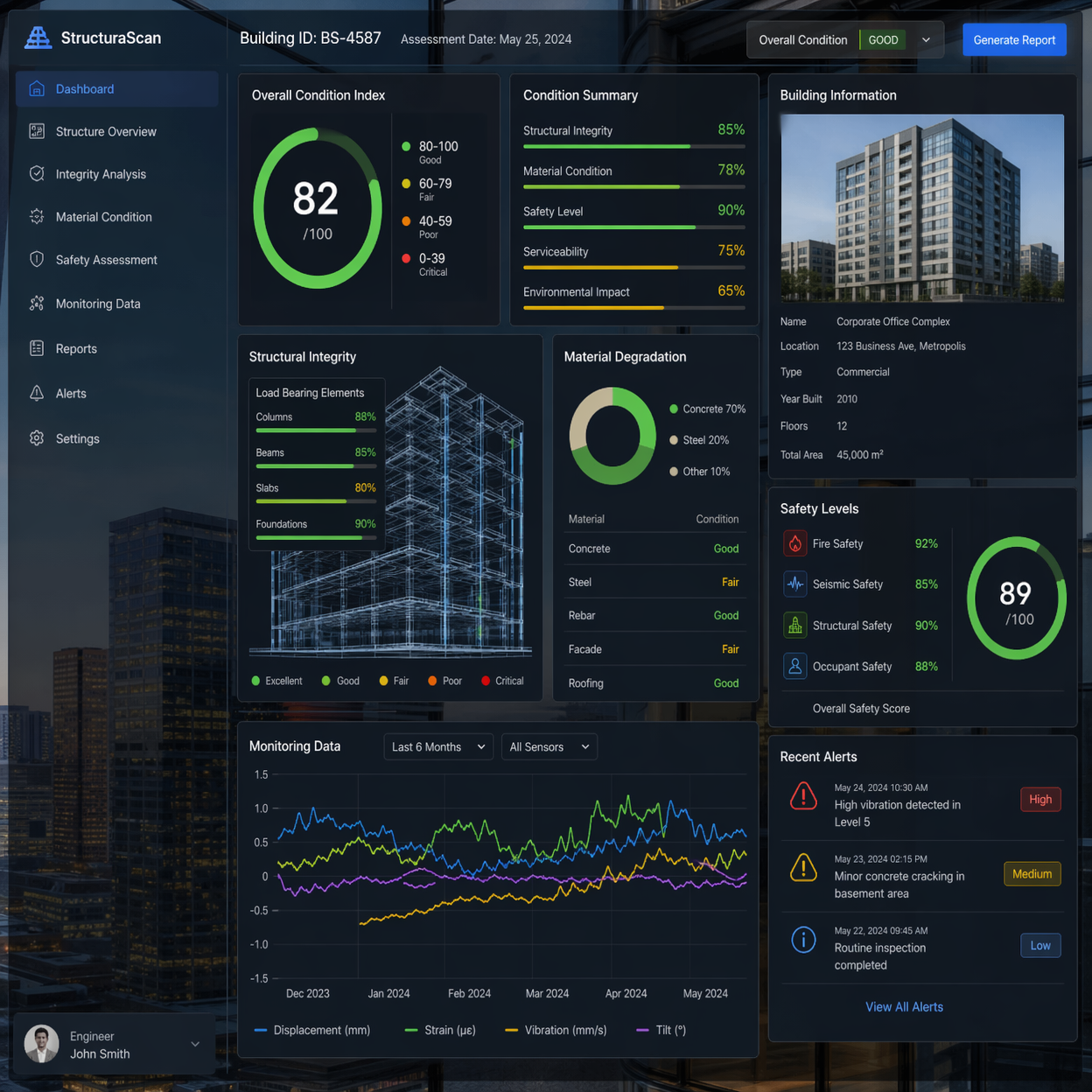Click the Steel row Fair condition

pos(730,582)
